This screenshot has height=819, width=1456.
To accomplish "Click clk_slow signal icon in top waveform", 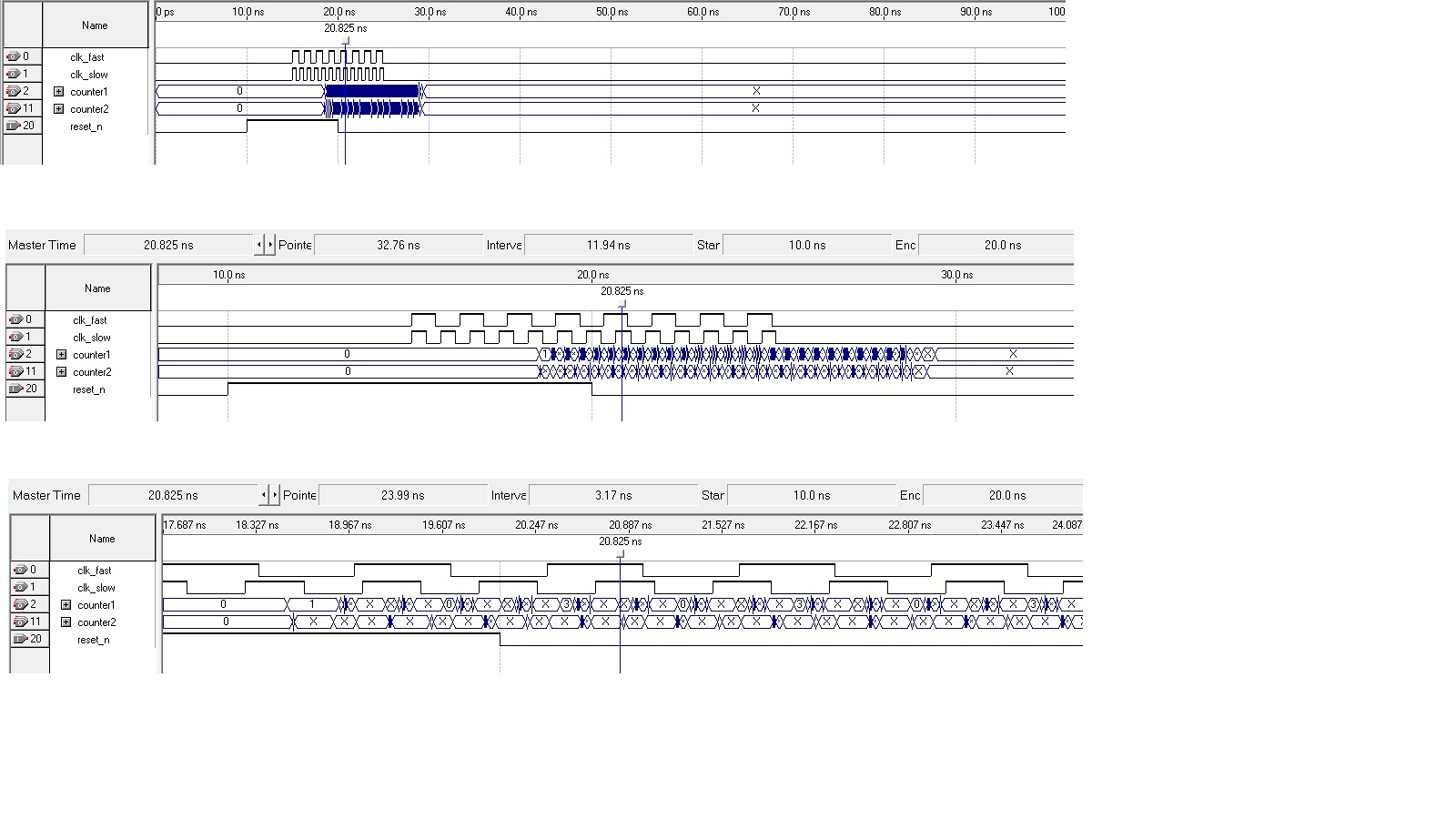I will coord(13,74).
